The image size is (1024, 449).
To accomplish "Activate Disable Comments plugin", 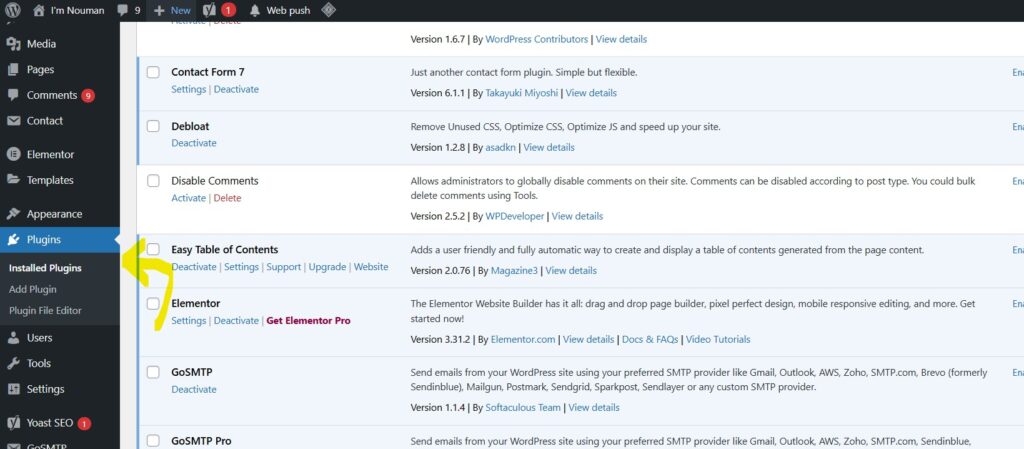I will click(x=189, y=198).
